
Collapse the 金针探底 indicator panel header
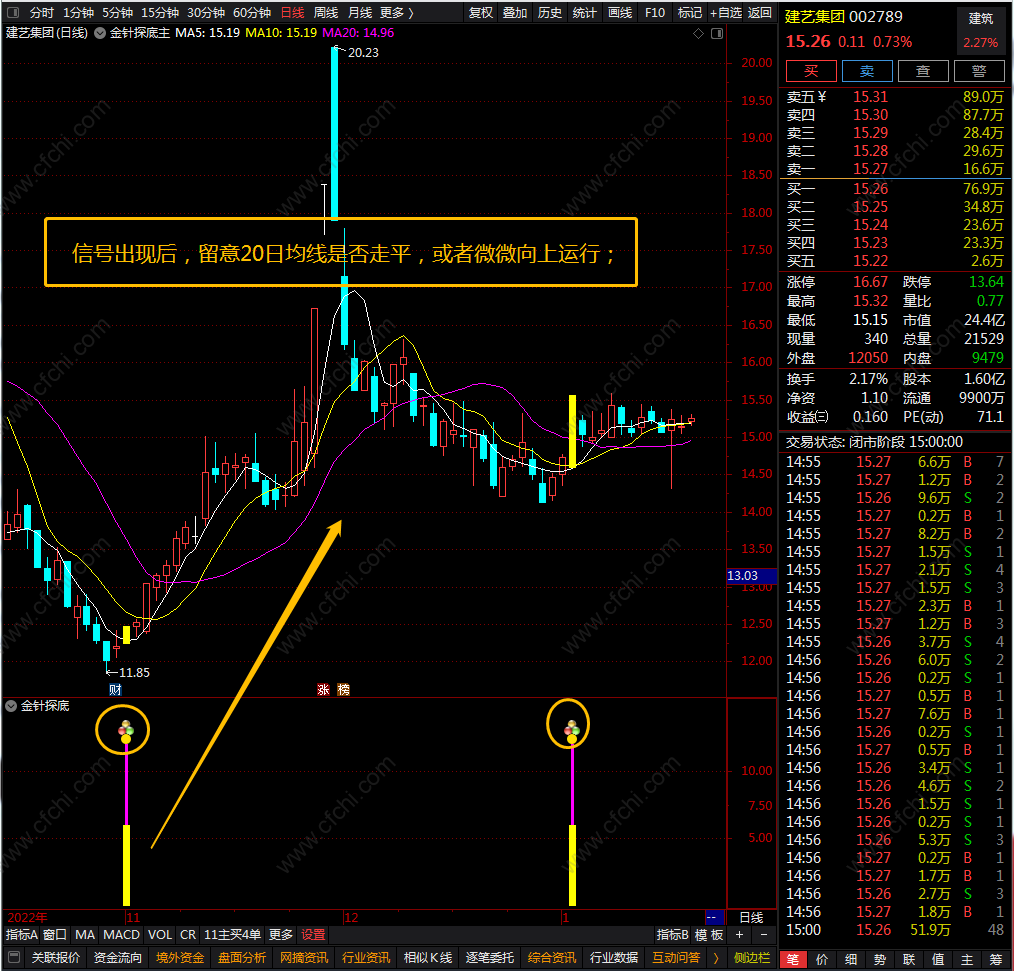[x=11, y=706]
